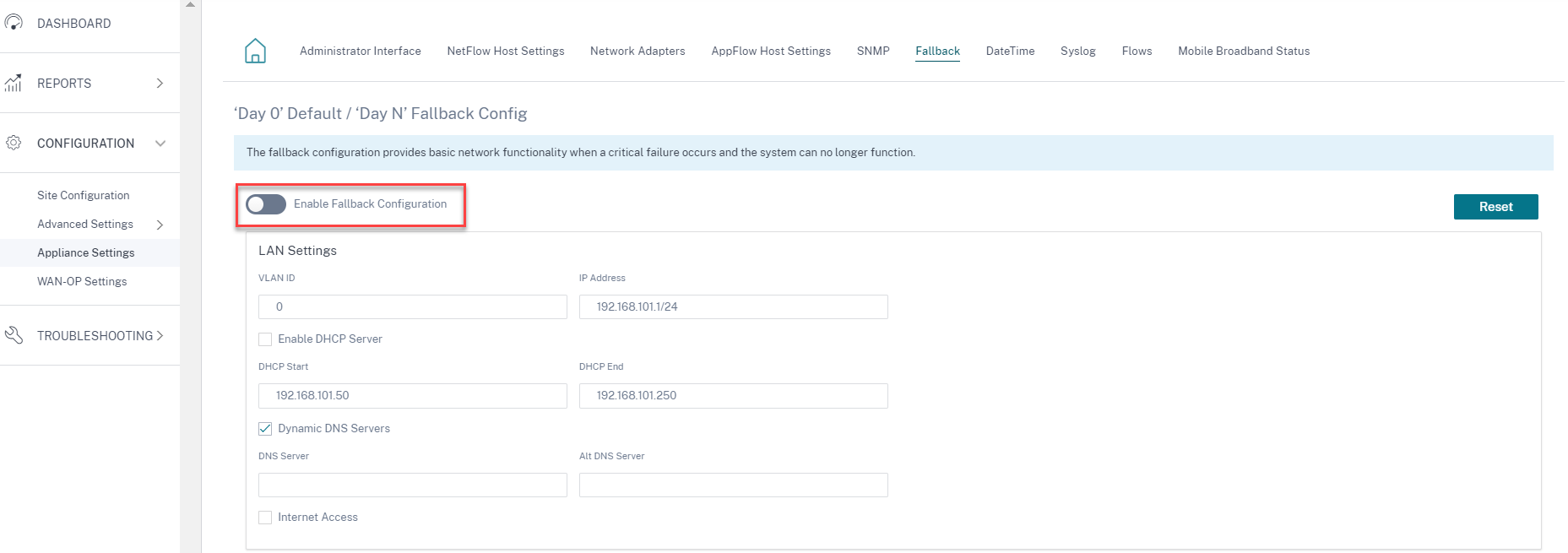Switch to the Syslog tab
The image size is (1568, 553).
pyautogui.click(x=1078, y=51)
